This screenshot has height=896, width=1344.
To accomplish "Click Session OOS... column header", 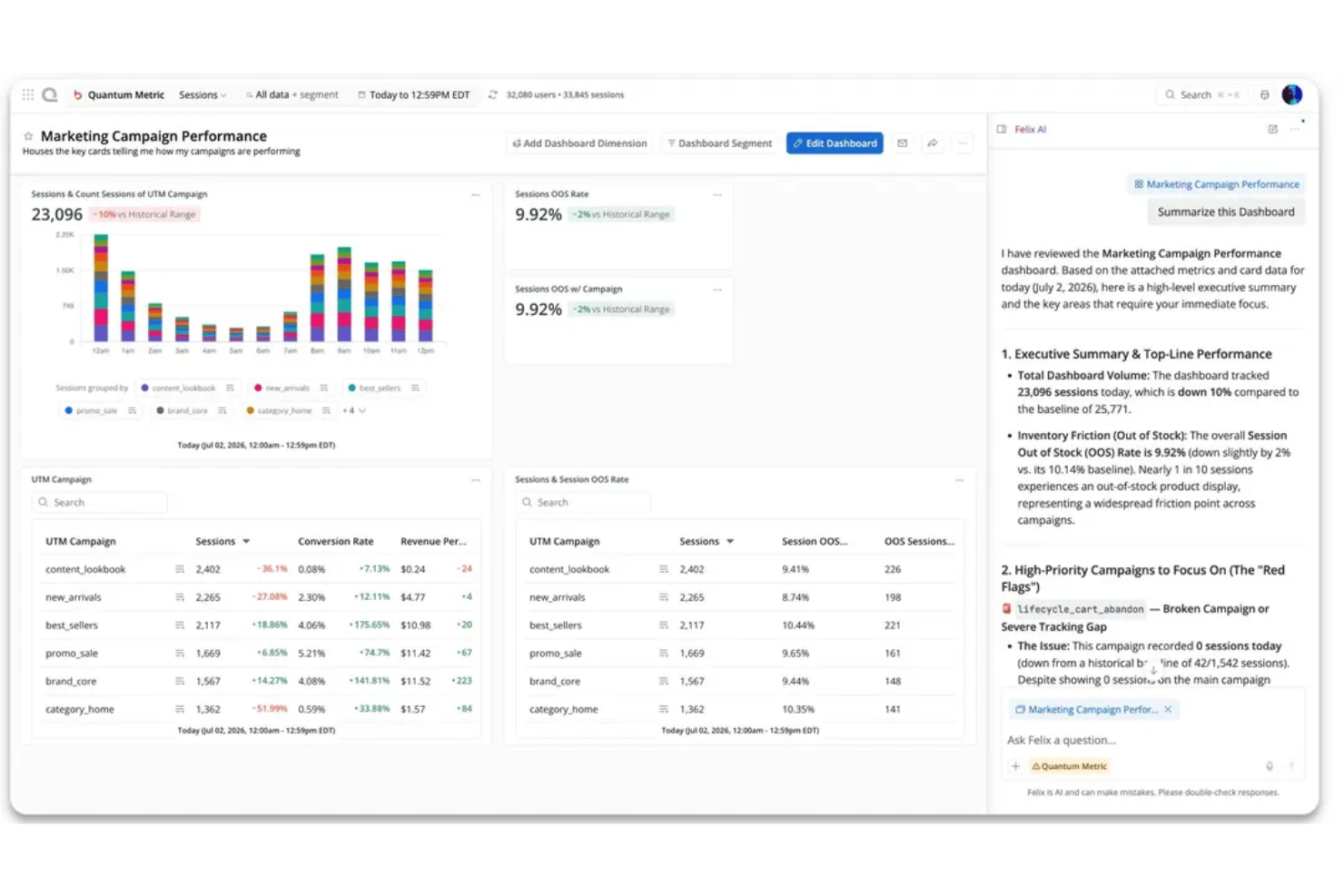I will (x=815, y=542).
